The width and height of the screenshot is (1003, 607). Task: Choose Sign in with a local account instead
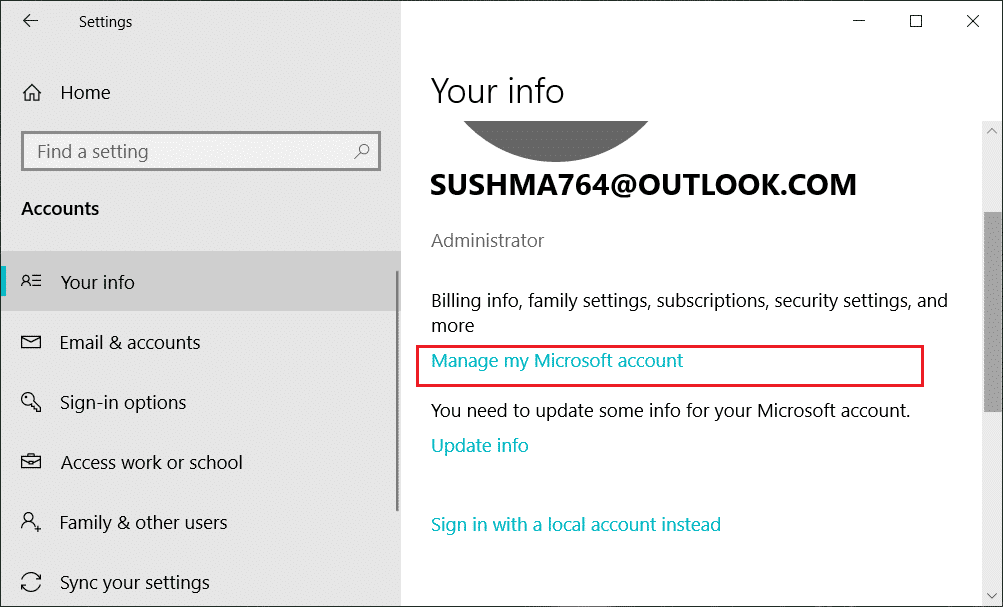(x=575, y=525)
